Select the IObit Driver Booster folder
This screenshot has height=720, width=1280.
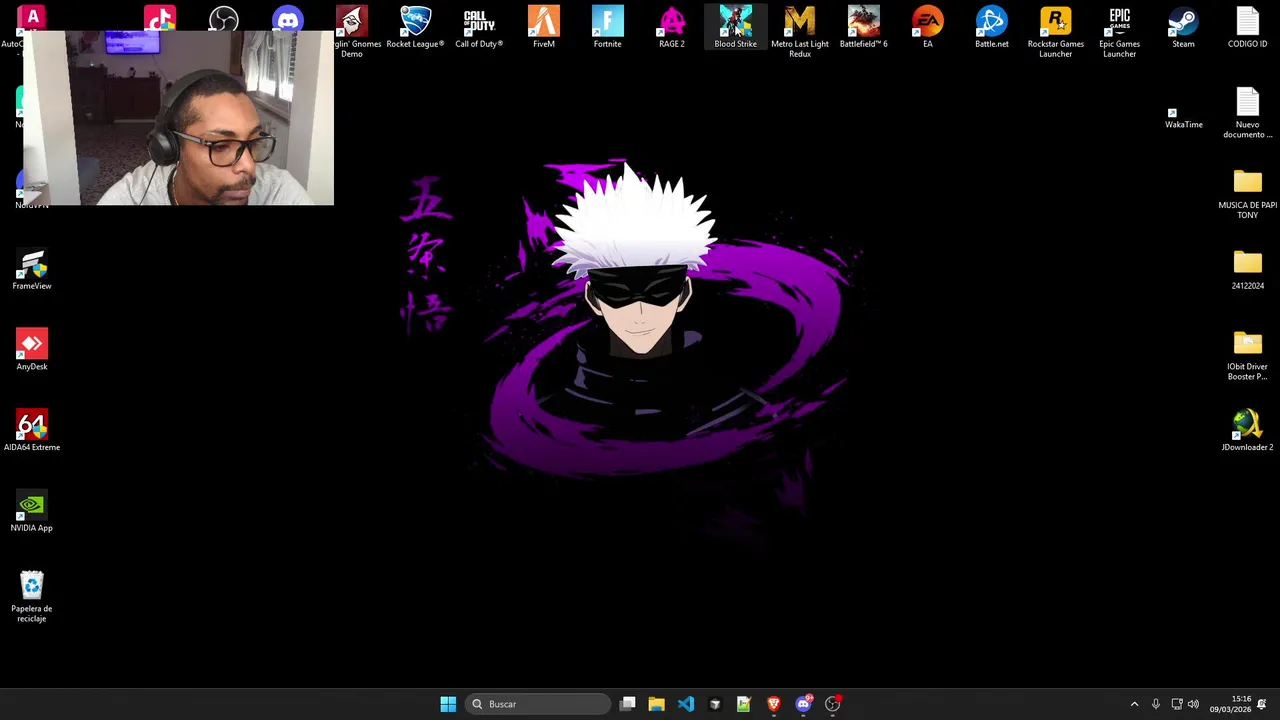point(1248,356)
